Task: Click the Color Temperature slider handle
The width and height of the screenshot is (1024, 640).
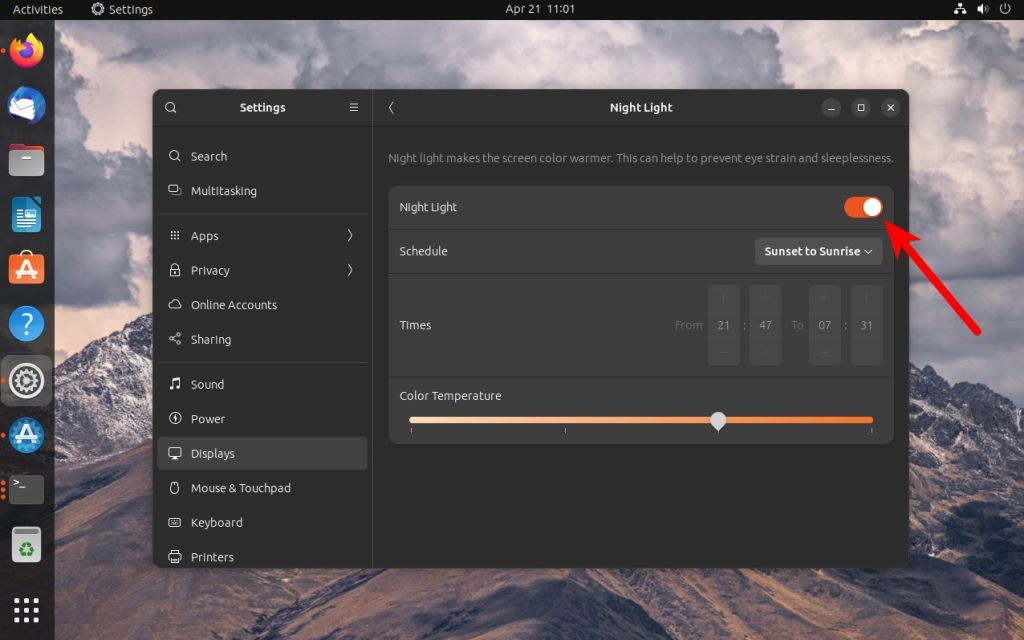Action: pyautogui.click(x=718, y=421)
